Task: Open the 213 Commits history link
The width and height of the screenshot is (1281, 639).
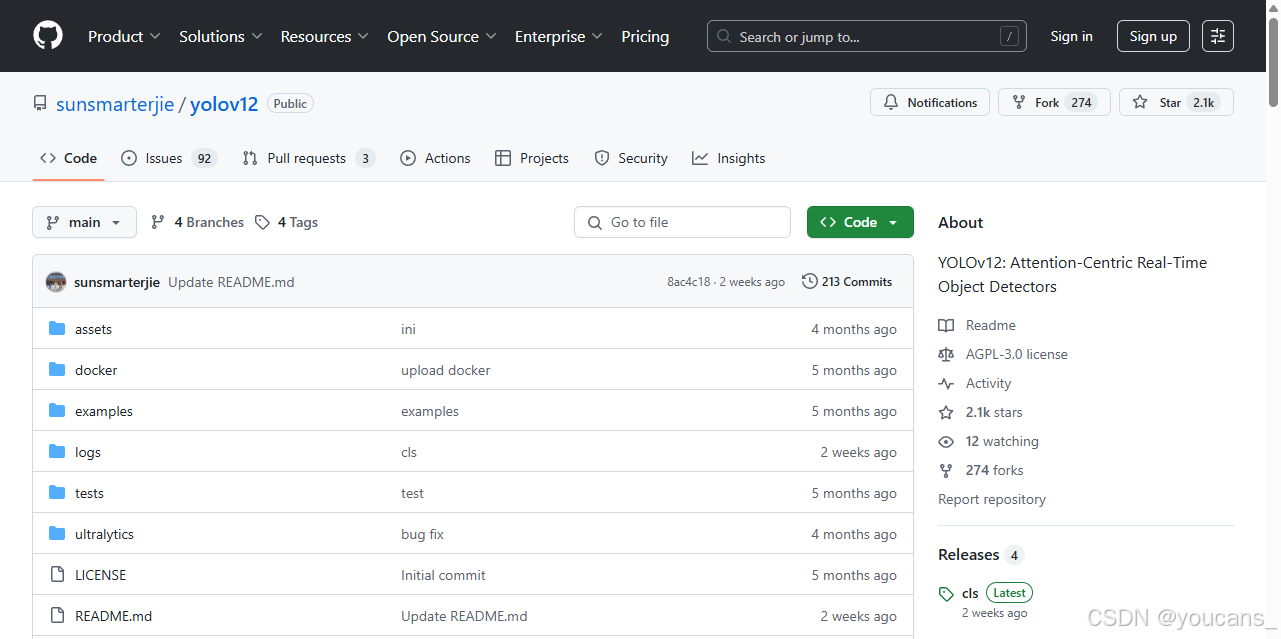Action: tap(847, 282)
